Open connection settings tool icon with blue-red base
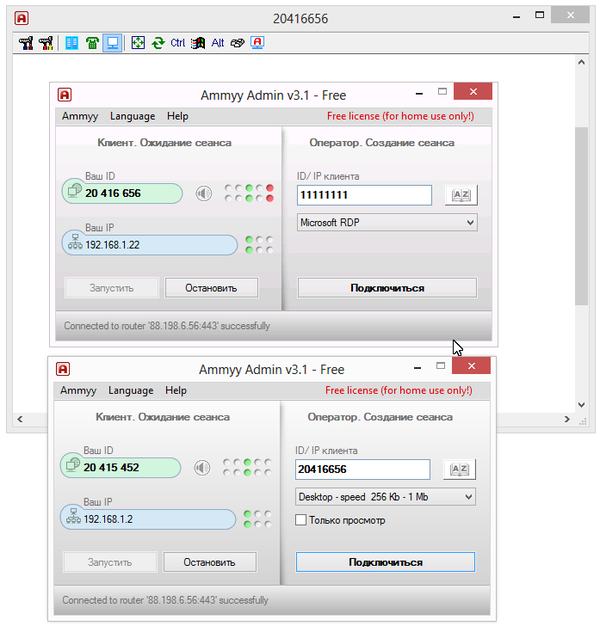The image size is (600, 626). (x=26, y=43)
